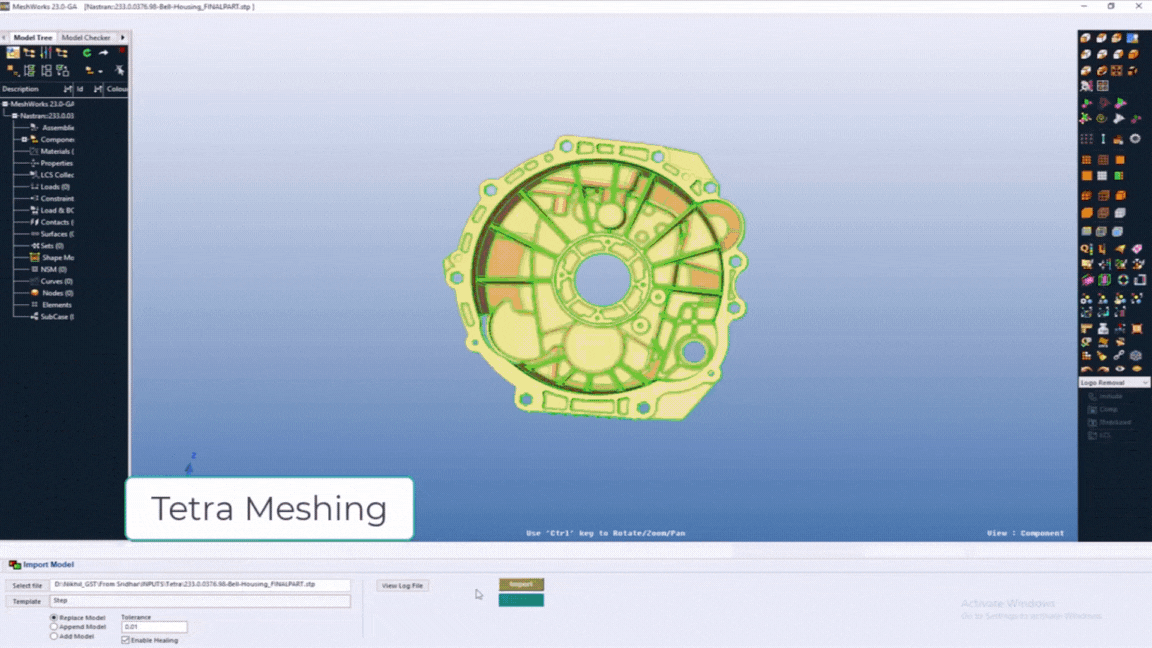Switch to the Model Checker tab

pos(86,38)
